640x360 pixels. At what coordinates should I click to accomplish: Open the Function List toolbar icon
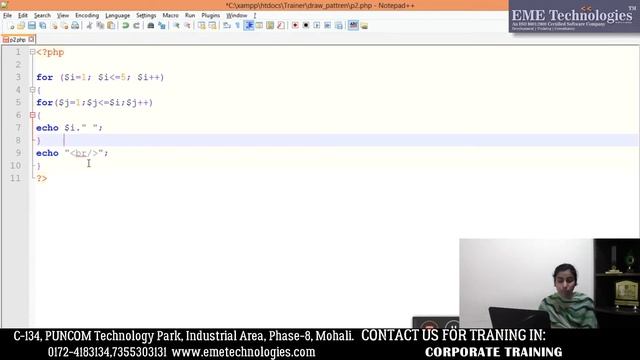click(x=281, y=26)
